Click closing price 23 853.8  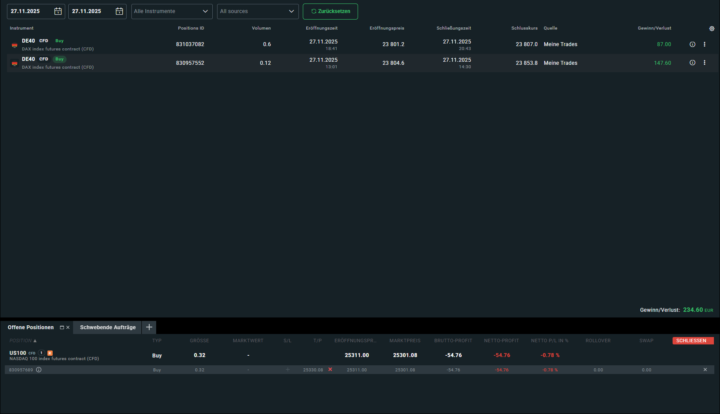coord(527,63)
